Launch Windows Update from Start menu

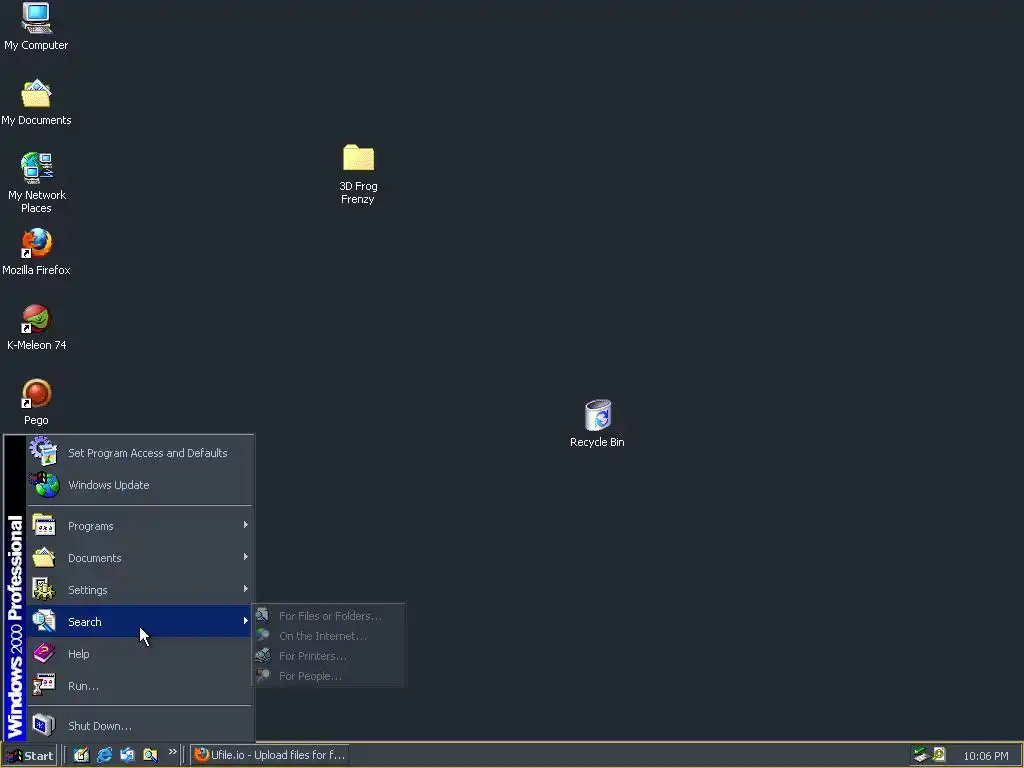click(140, 485)
